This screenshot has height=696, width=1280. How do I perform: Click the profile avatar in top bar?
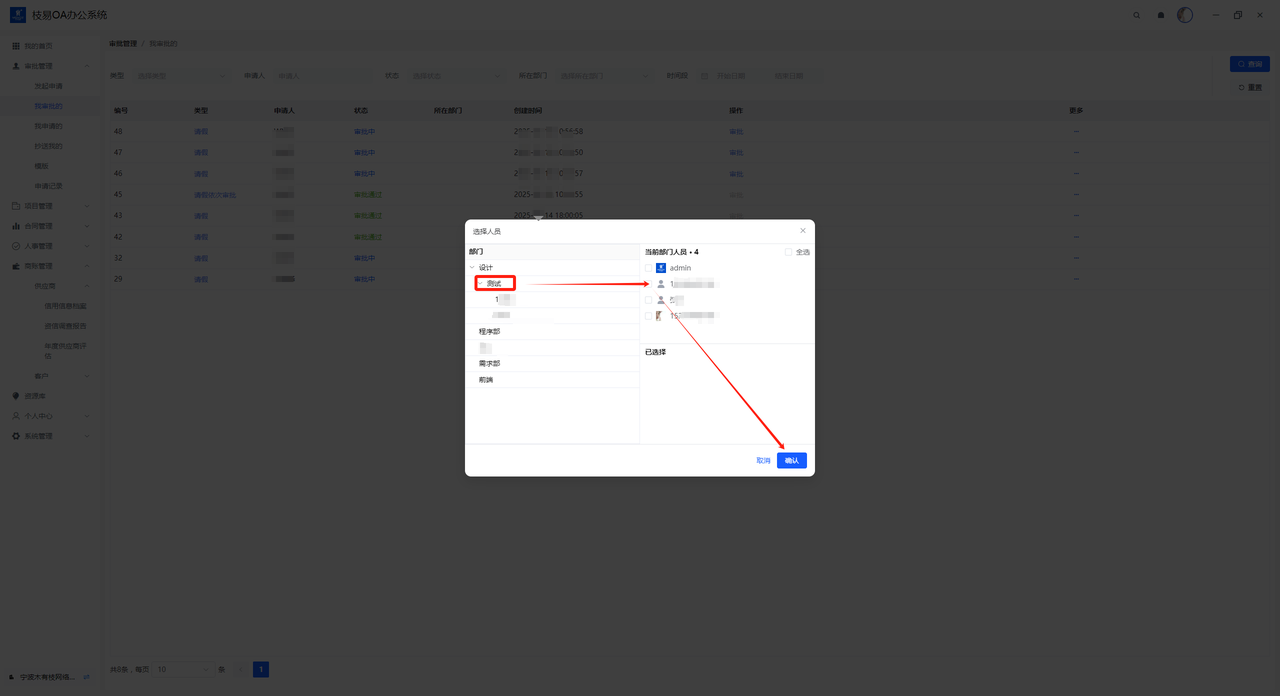click(1185, 15)
